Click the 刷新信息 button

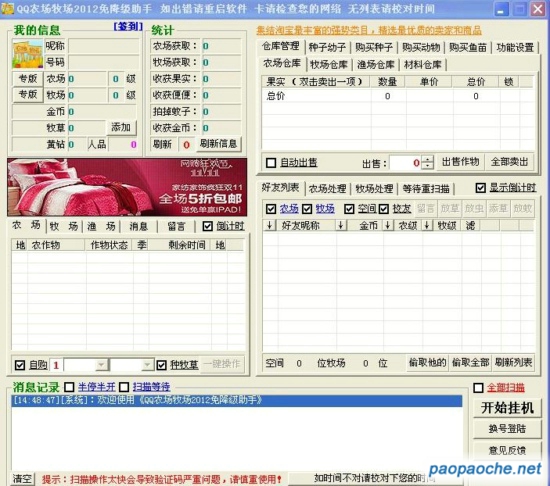(x=218, y=143)
